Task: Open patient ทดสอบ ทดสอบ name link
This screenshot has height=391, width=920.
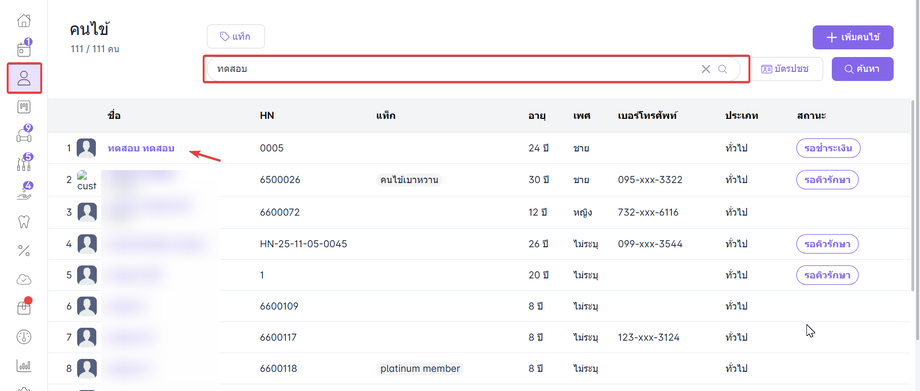Action: click(141, 149)
